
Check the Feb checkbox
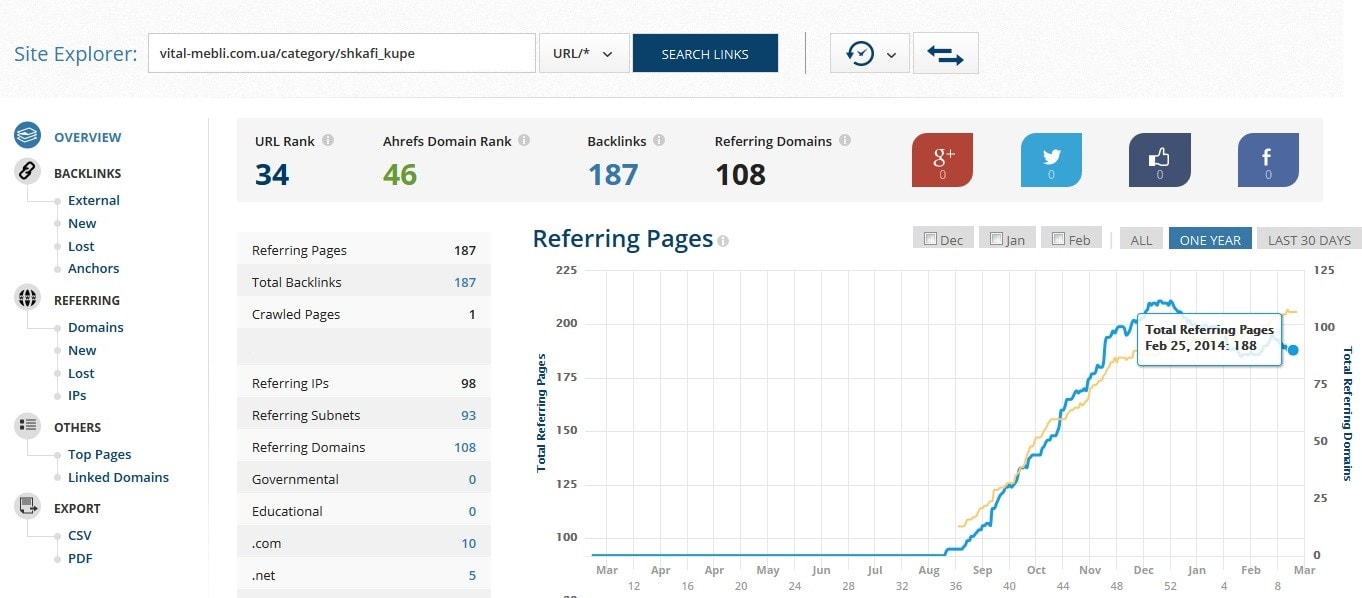coord(1058,239)
